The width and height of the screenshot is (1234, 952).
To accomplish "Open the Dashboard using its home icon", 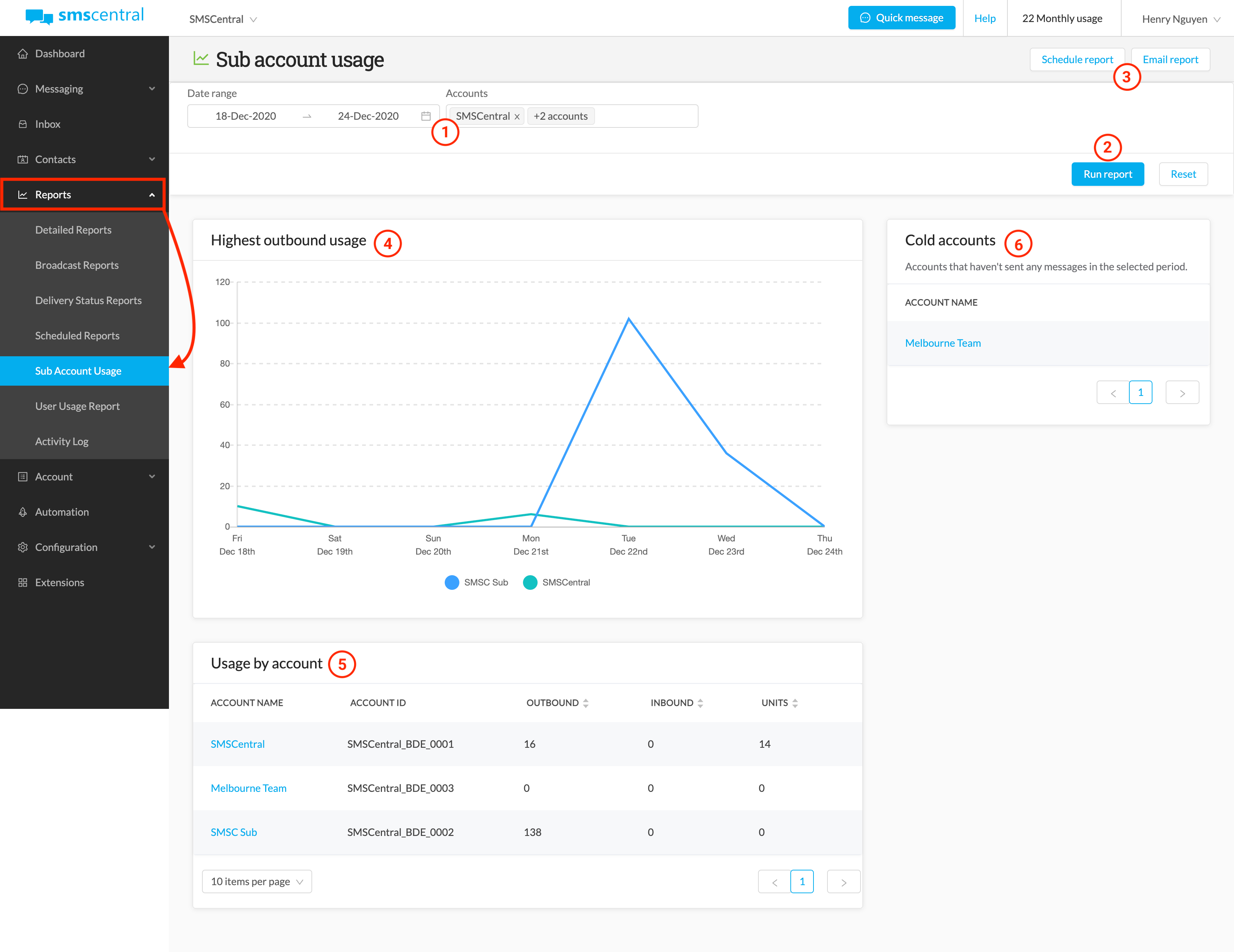I will tap(23, 53).
